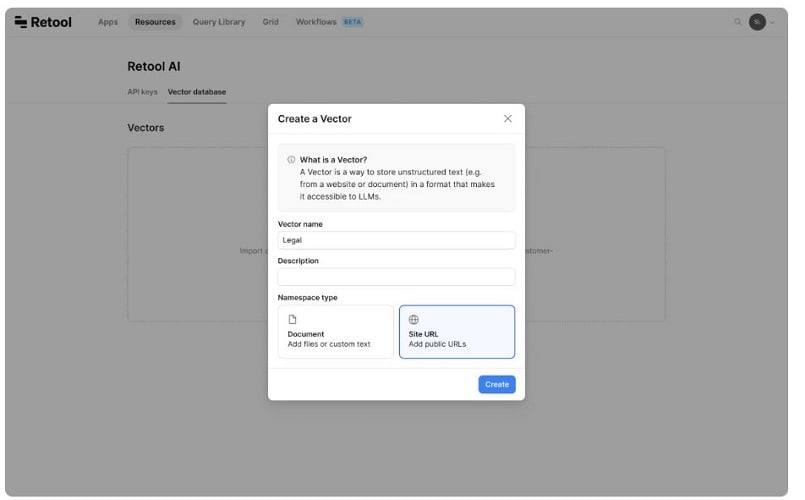Select Site URL namespace type

(x=457, y=332)
